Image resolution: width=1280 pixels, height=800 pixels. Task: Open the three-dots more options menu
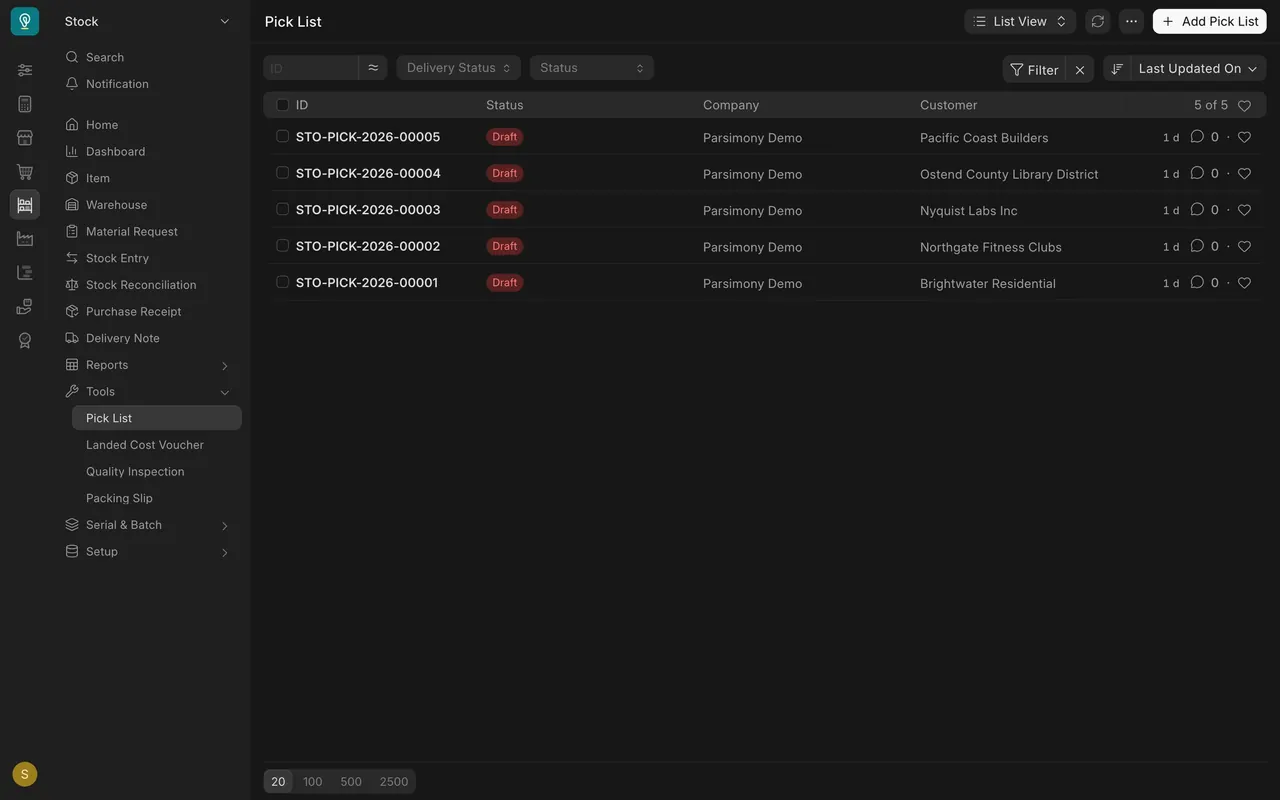1131,21
